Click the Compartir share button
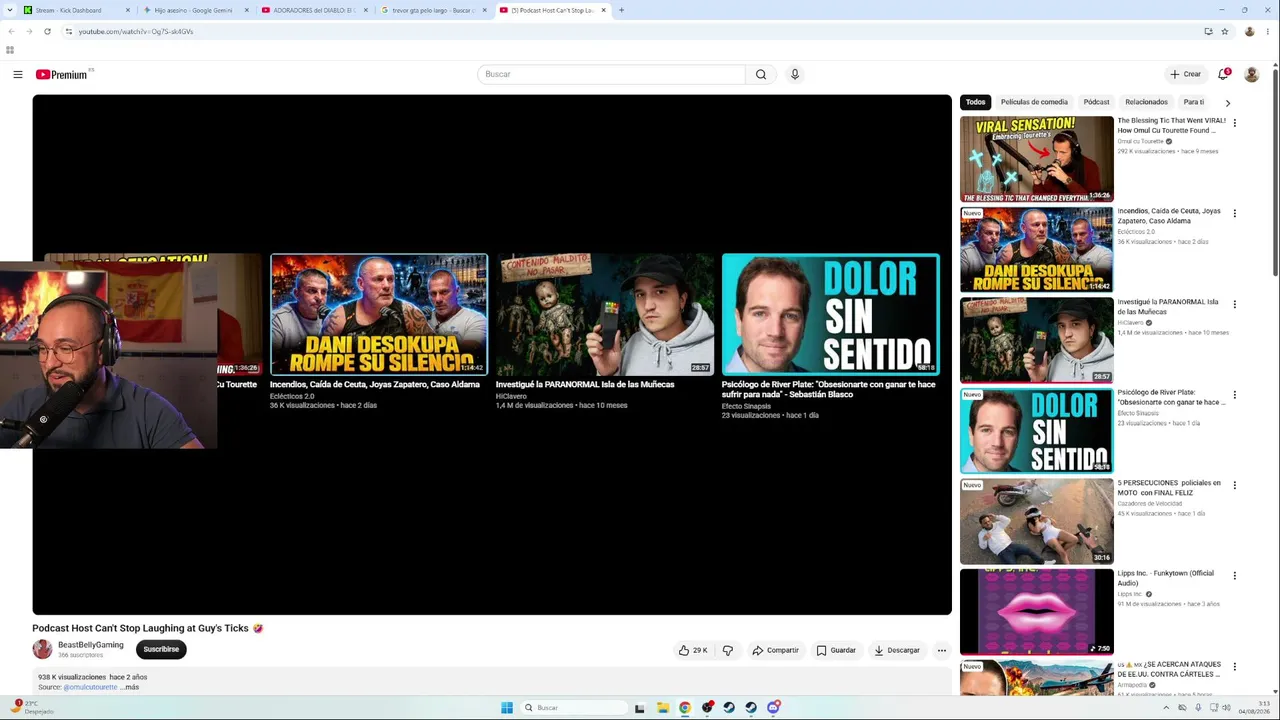Screen dimensions: 1280x720 [x=776, y=650]
